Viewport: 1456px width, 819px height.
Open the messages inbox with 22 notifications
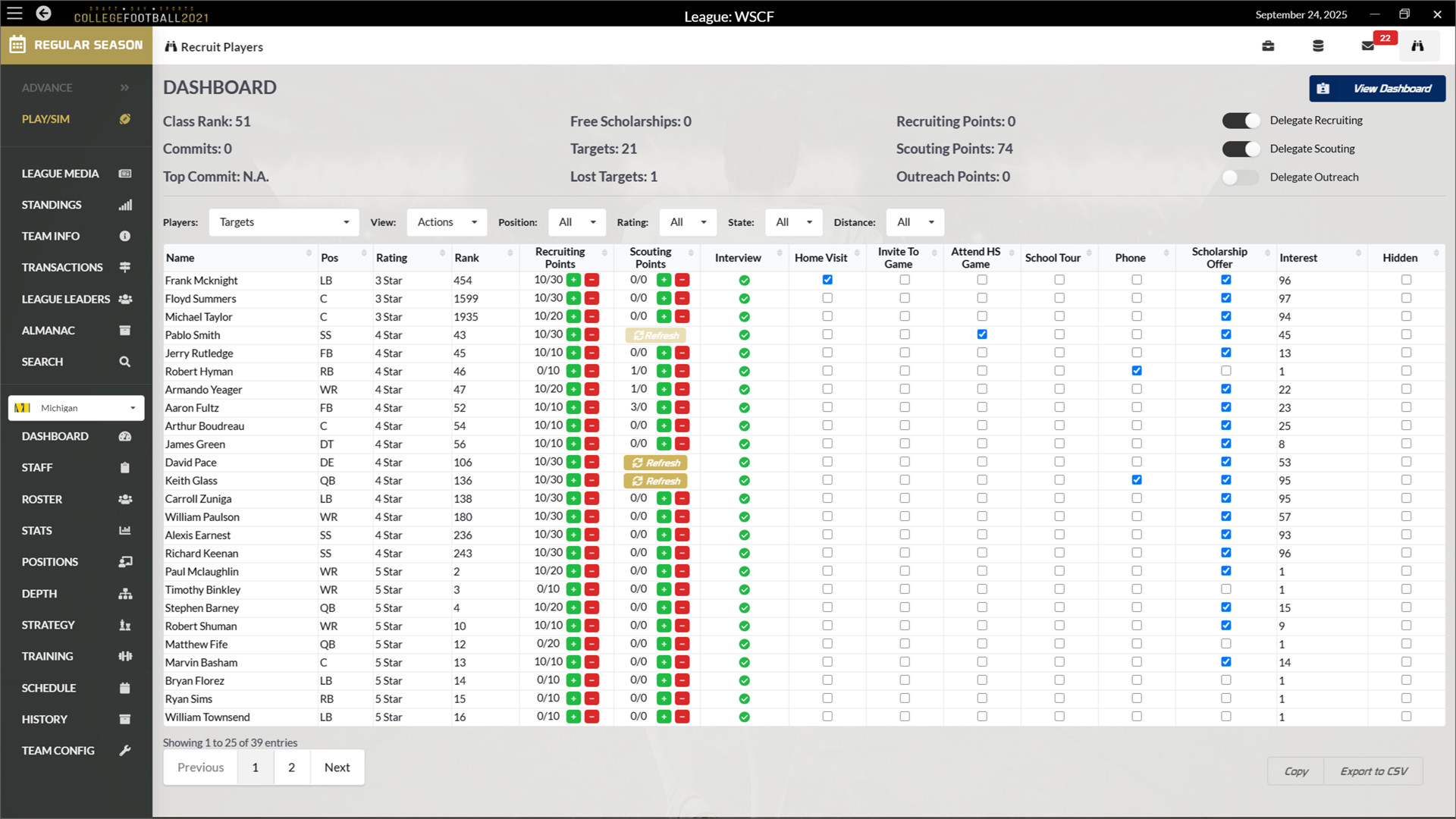pyautogui.click(x=1367, y=46)
